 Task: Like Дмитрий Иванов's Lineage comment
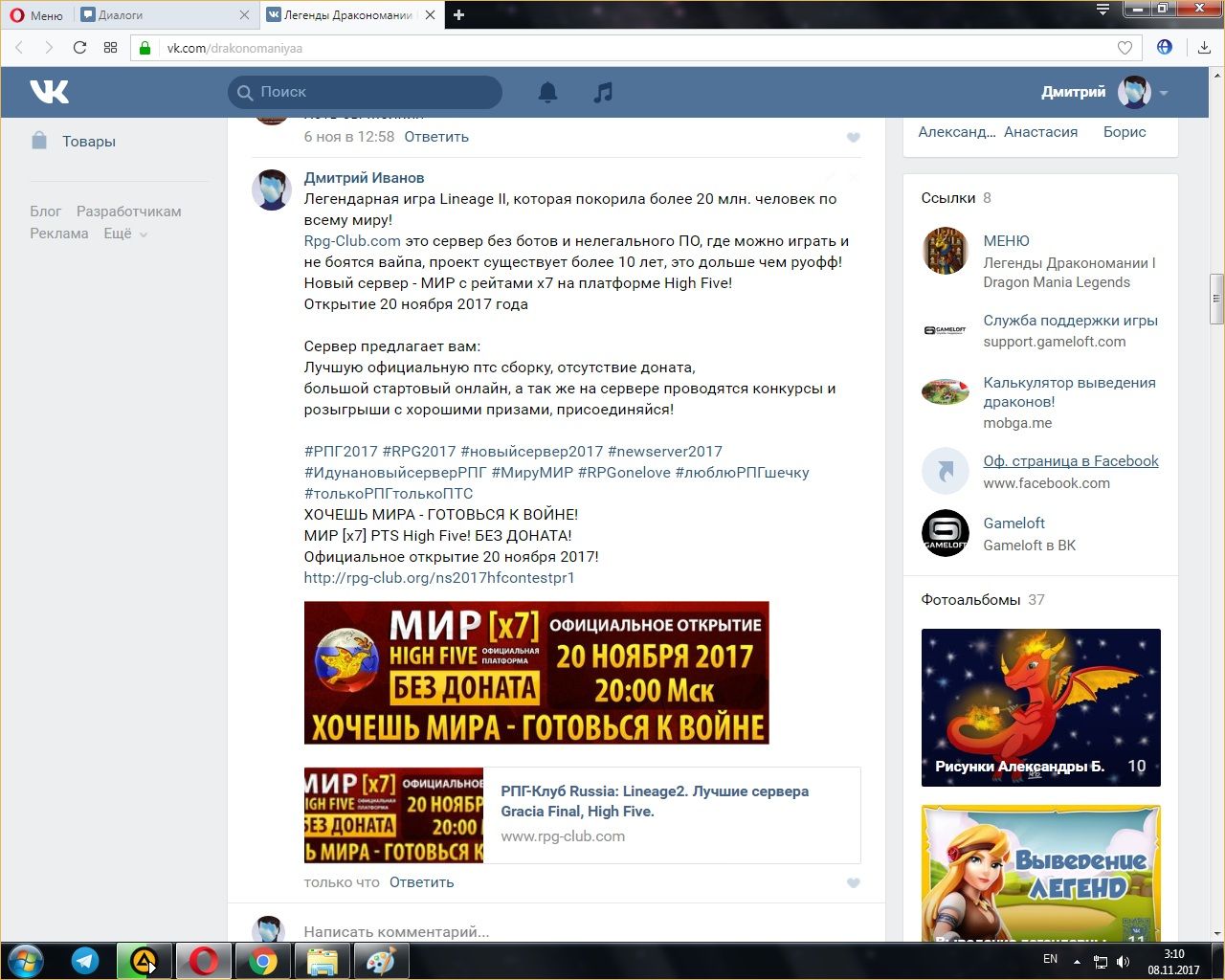[x=854, y=883]
